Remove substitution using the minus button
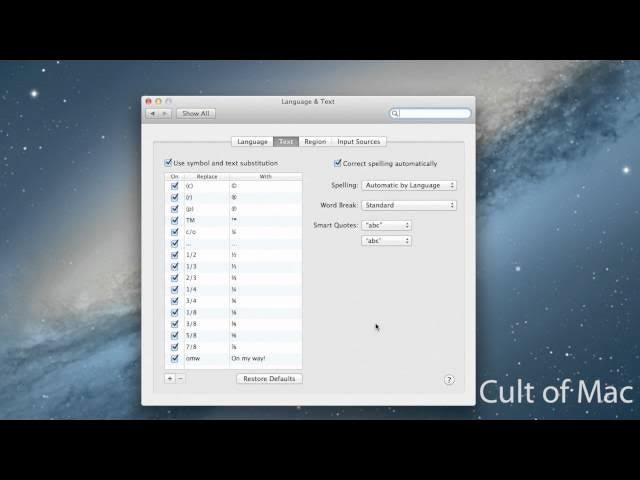This screenshot has height=480, width=640. click(180, 379)
